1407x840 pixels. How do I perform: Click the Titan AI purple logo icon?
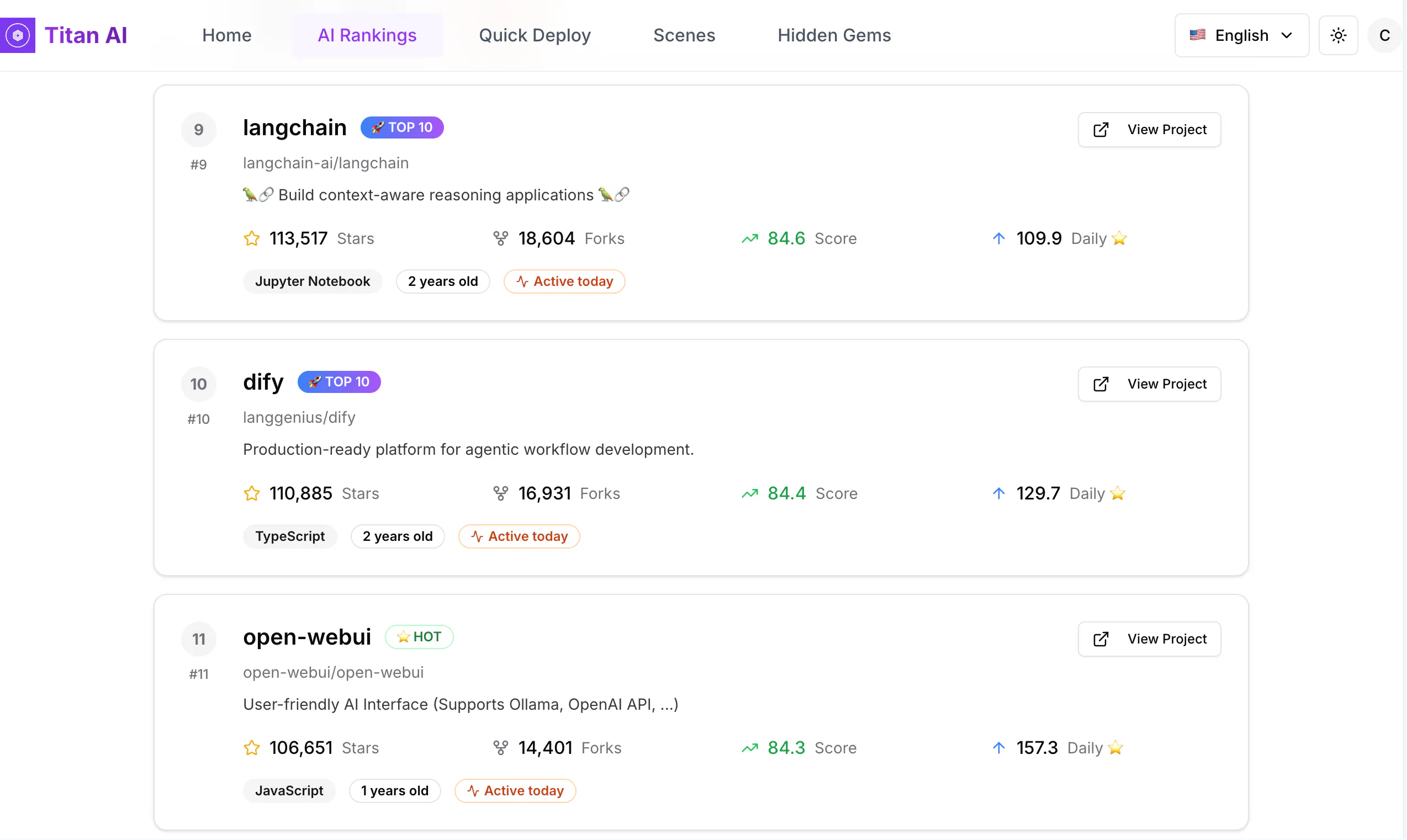pyautogui.click(x=18, y=35)
